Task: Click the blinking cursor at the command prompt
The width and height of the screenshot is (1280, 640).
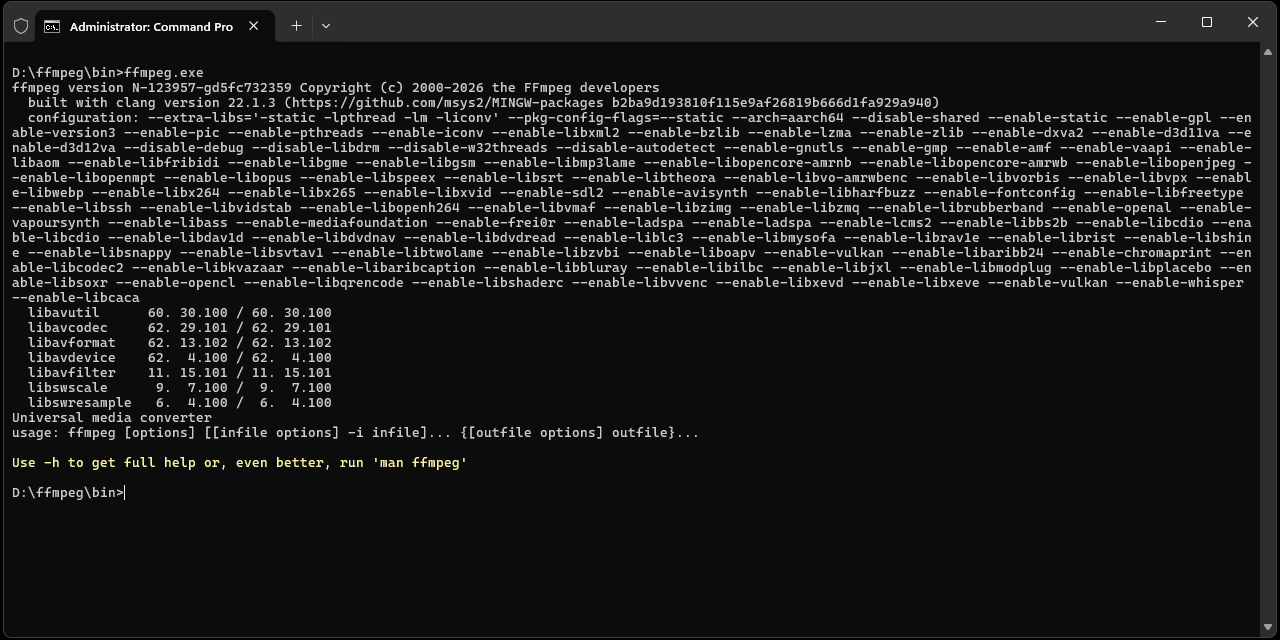Action: coord(125,492)
